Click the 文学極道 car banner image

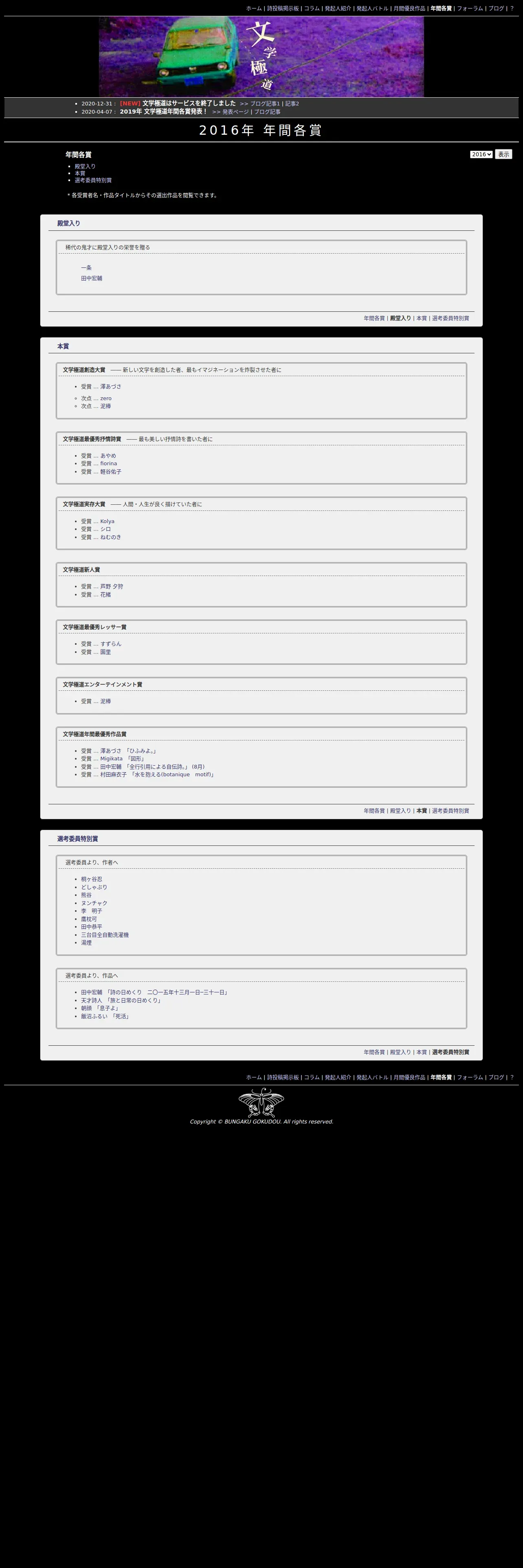click(261, 57)
